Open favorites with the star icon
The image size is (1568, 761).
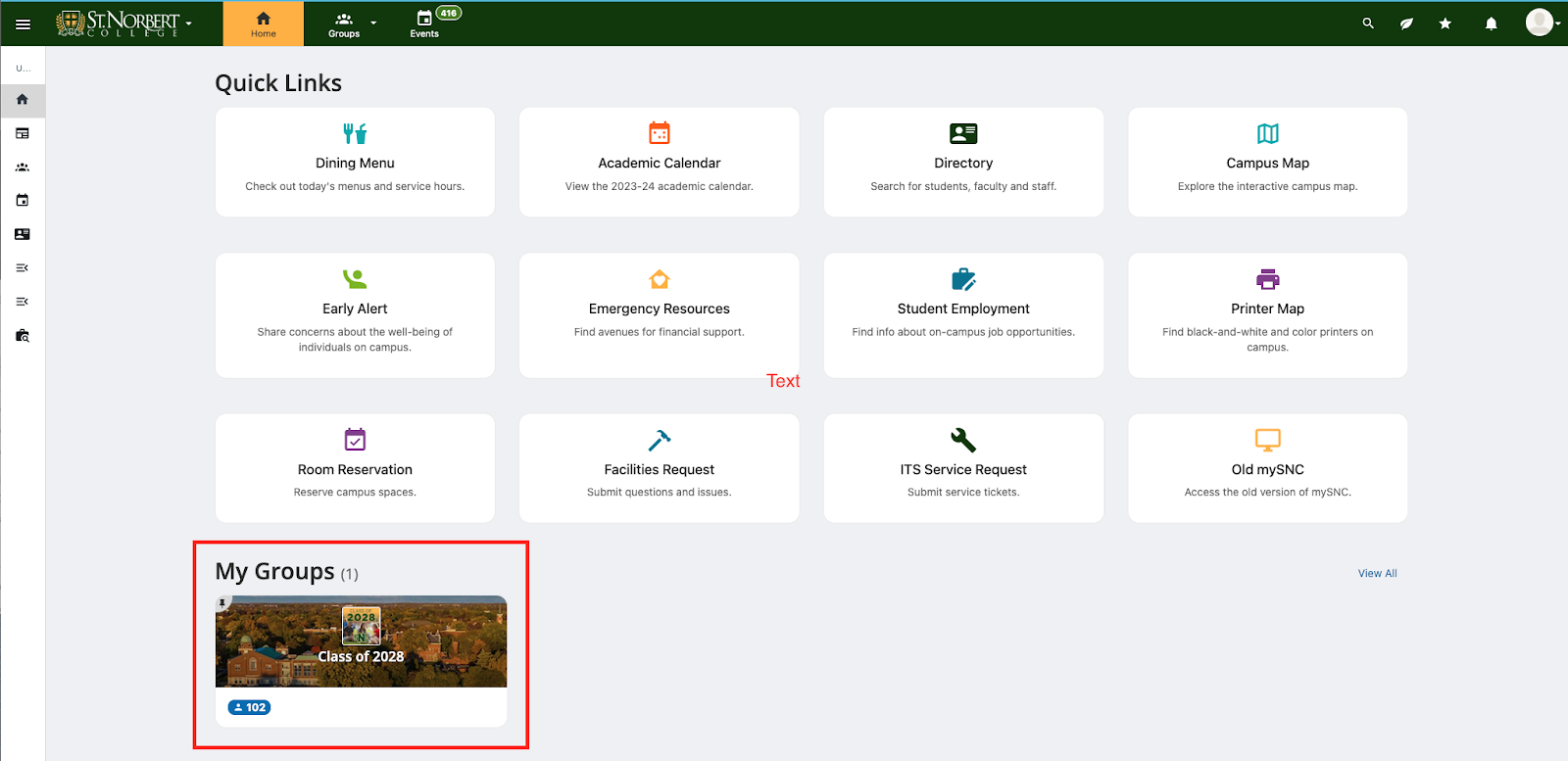1445,24
